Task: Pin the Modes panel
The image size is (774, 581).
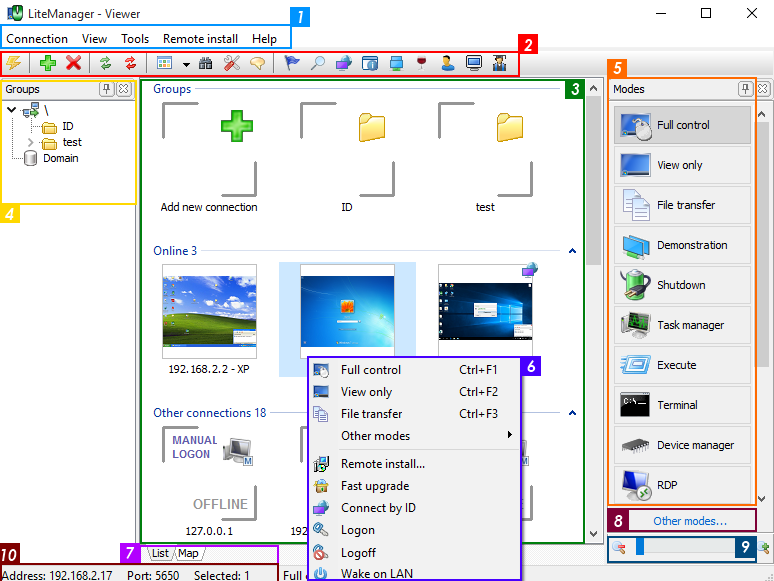Action: point(745,89)
